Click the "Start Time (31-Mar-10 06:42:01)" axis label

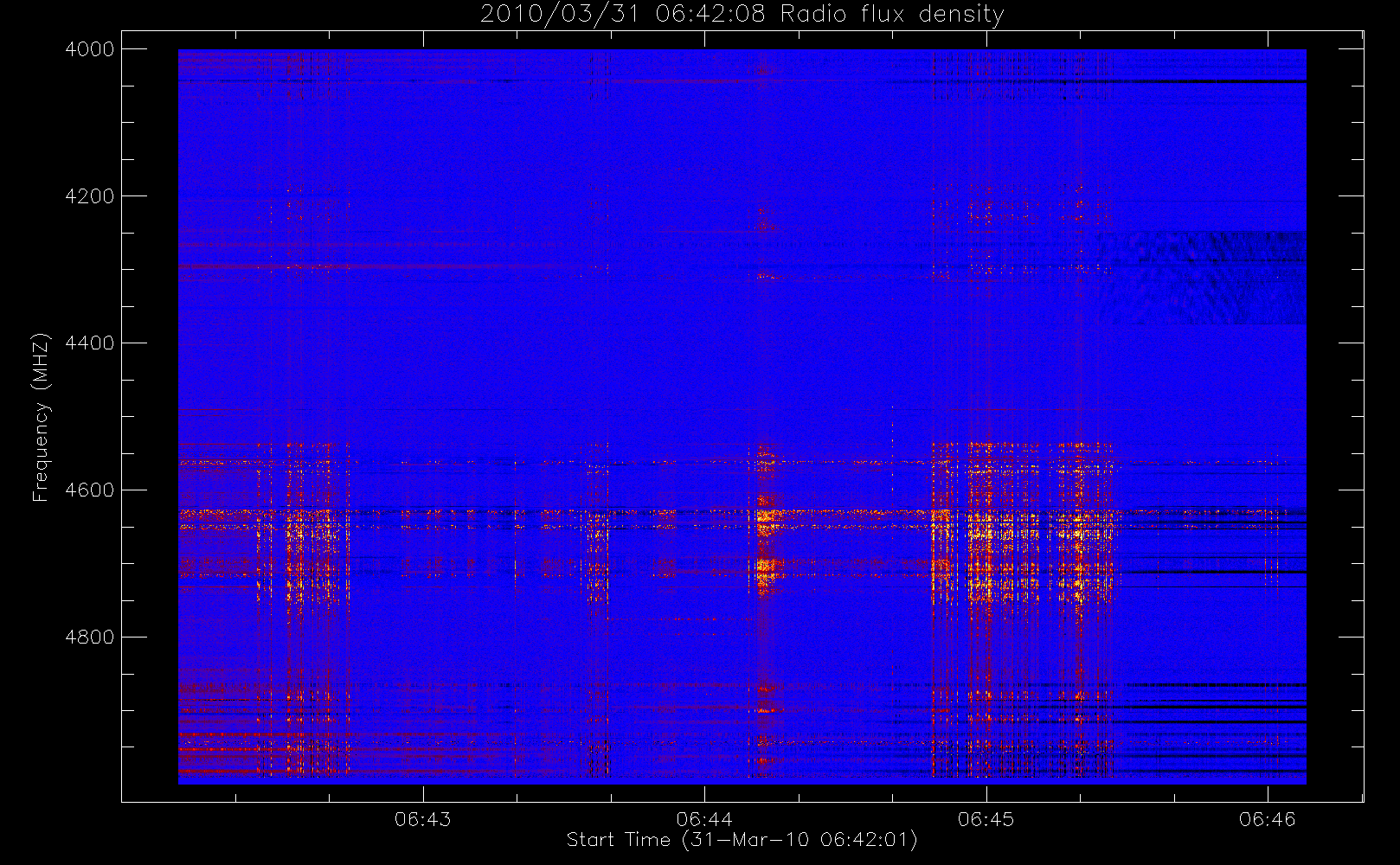tap(742, 840)
